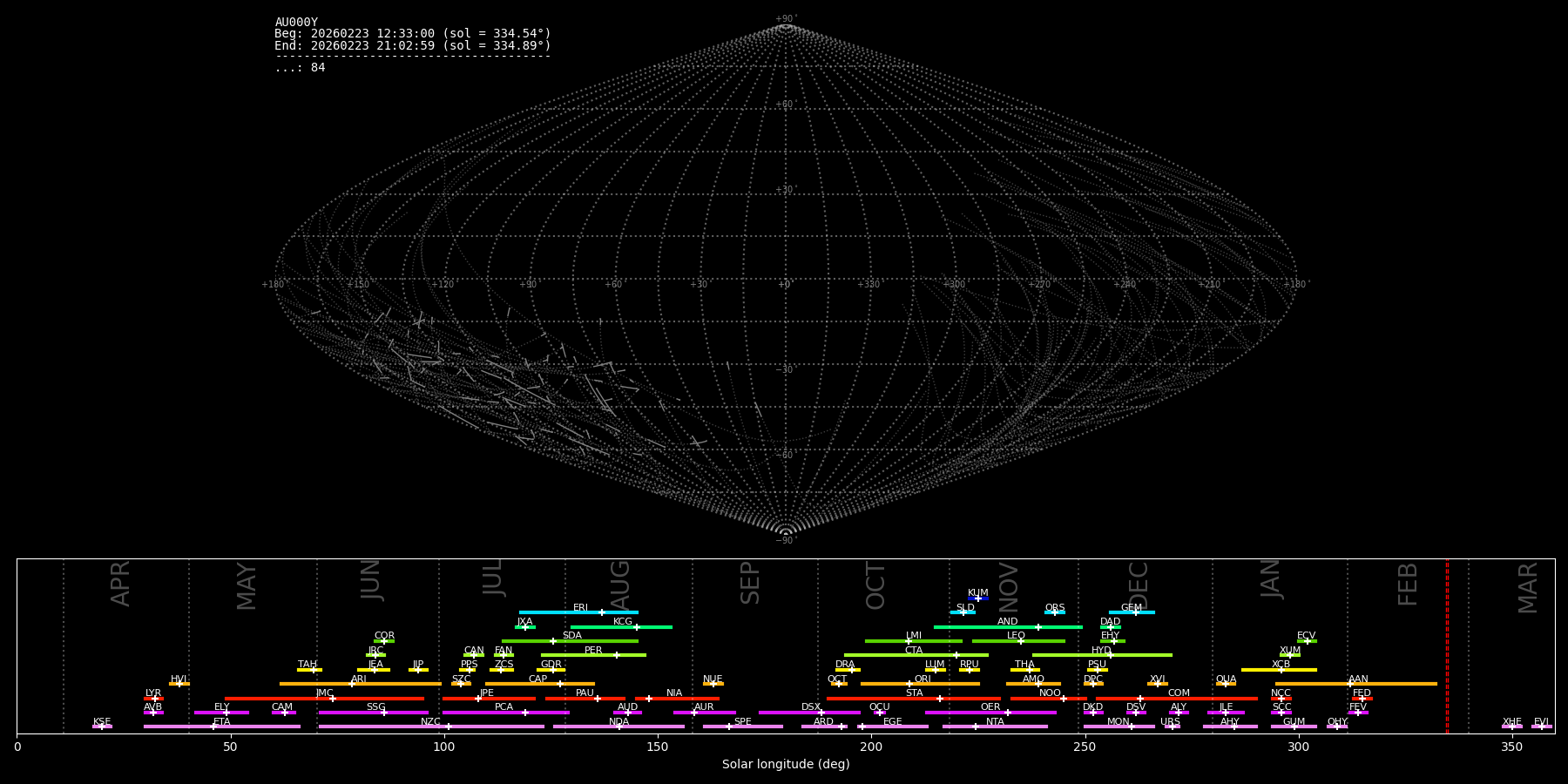The width and height of the screenshot is (1568, 784).
Task: Click the '−90°' label at the map bottom
Action: (x=786, y=541)
